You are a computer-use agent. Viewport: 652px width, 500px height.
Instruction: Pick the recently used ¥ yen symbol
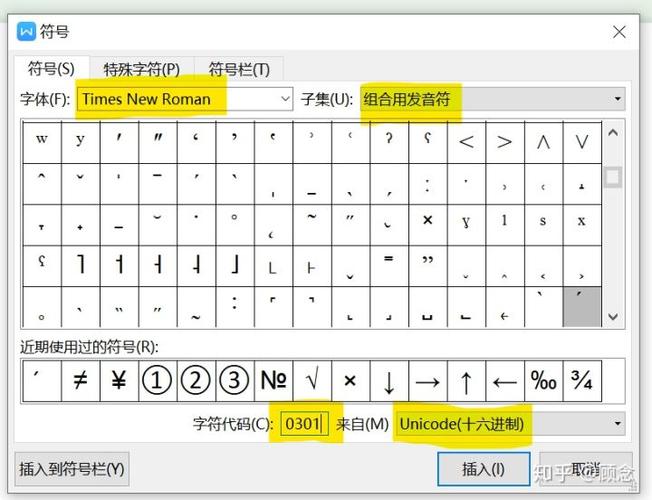[x=119, y=381]
